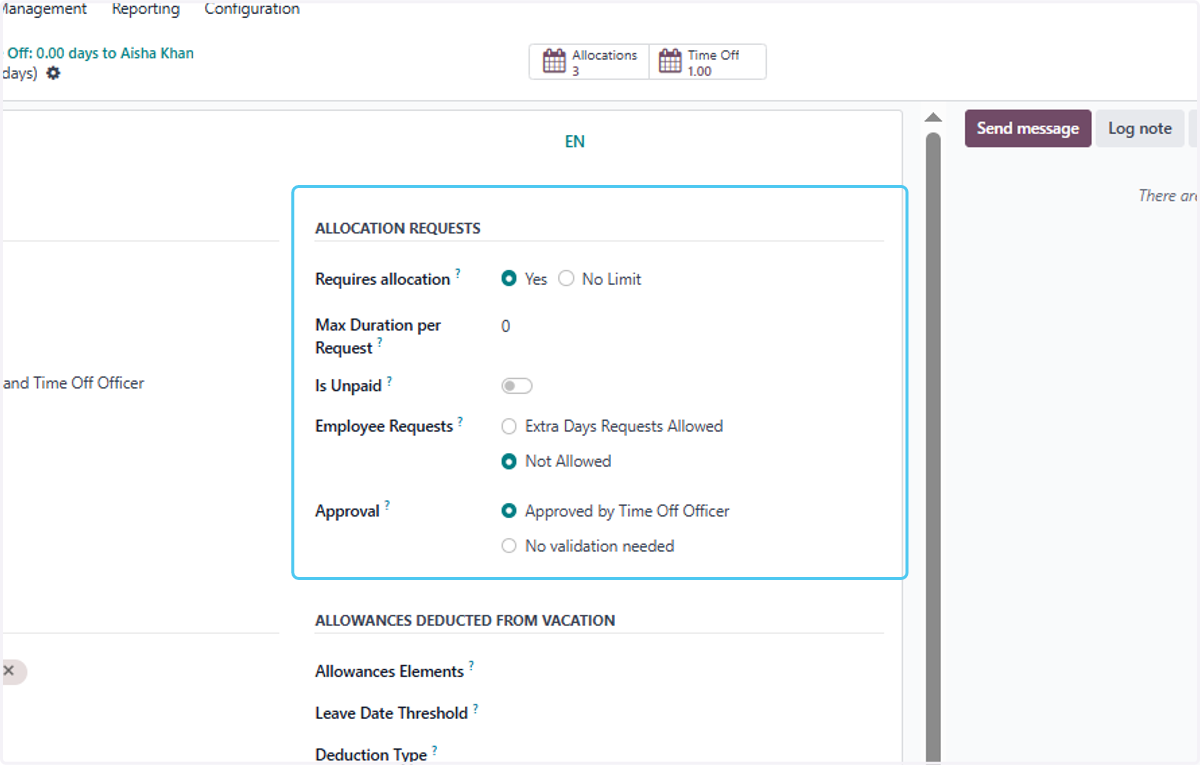The width and height of the screenshot is (1200, 765).
Task: Show help tooltip for Allowances Elements
Action: 471,666
